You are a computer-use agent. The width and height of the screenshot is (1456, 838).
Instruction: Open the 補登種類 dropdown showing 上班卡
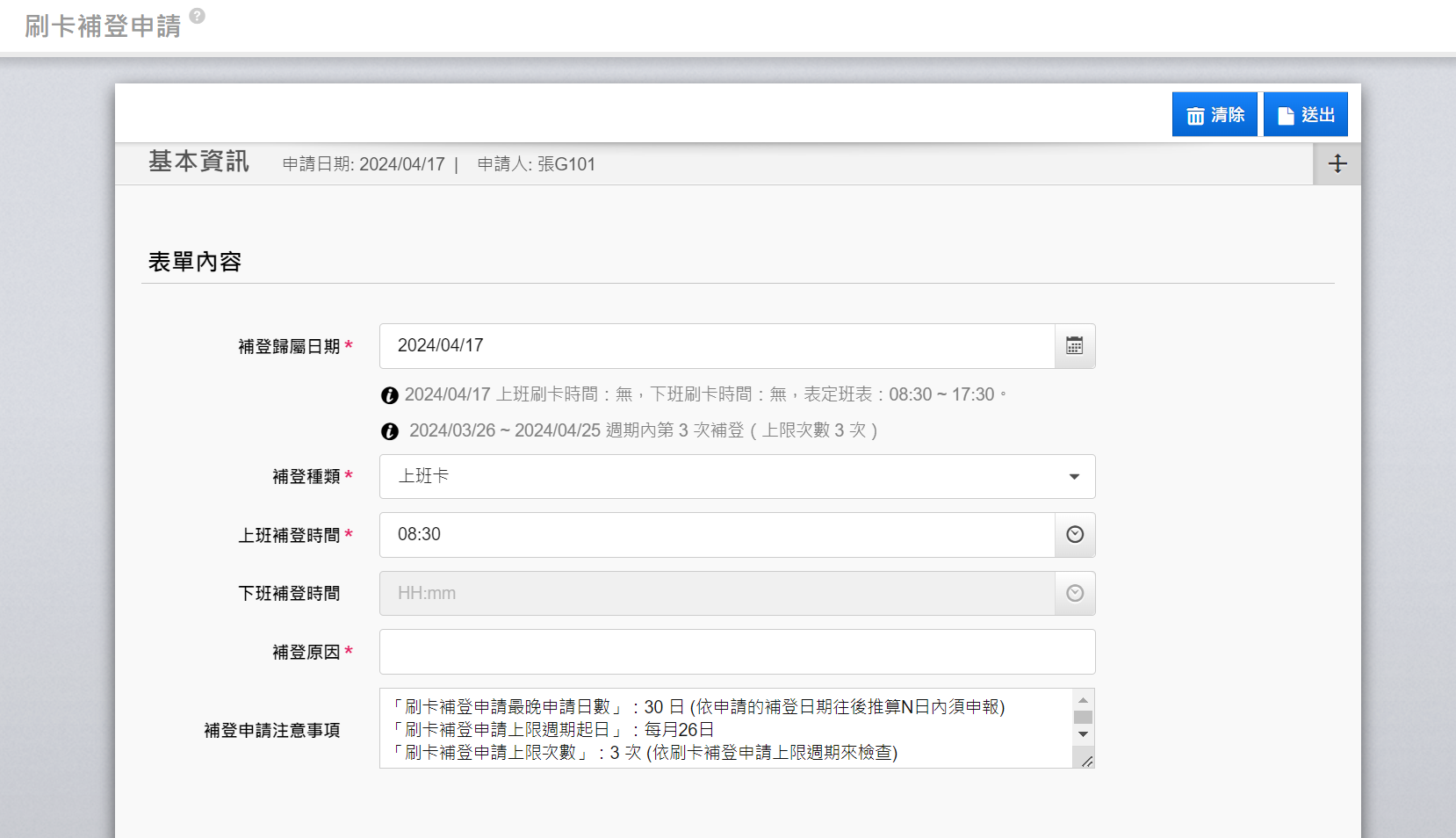pos(737,477)
